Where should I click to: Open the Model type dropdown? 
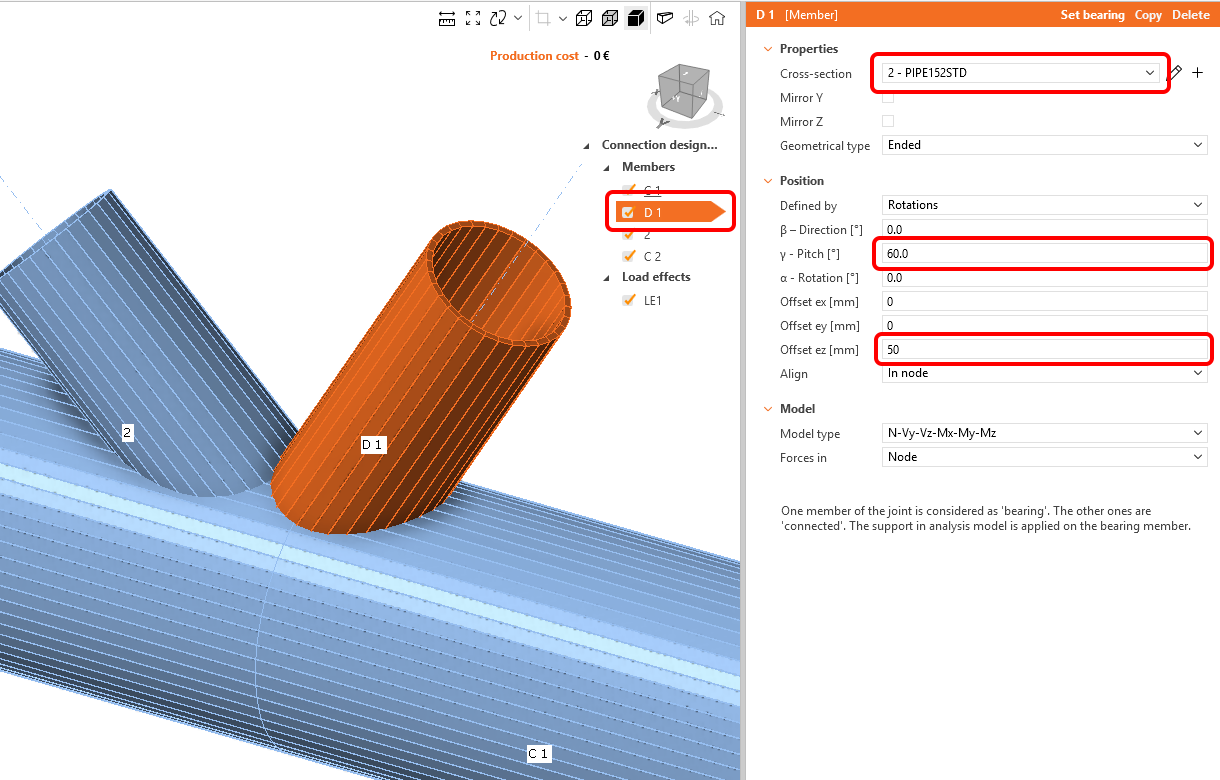coord(1045,433)
